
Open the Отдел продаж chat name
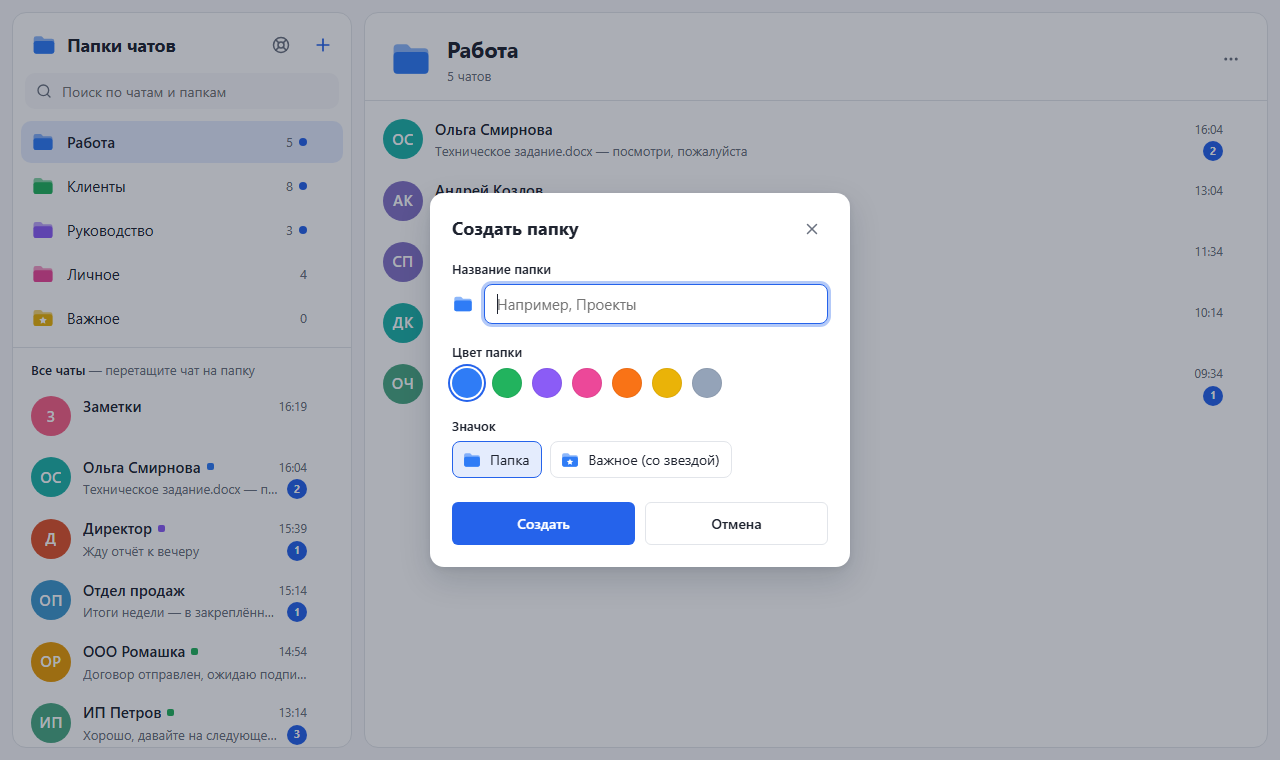tap(134, 591)
